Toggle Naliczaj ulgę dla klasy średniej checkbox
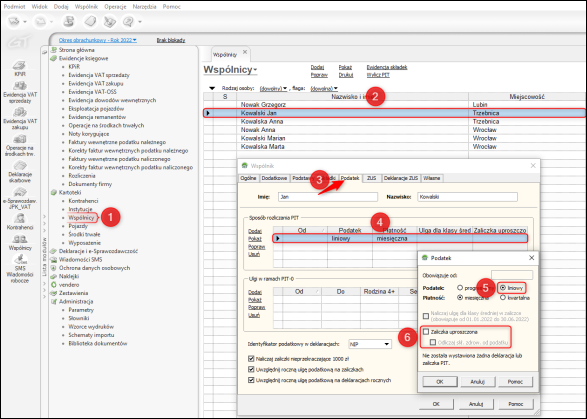 (x=426, y=316)
